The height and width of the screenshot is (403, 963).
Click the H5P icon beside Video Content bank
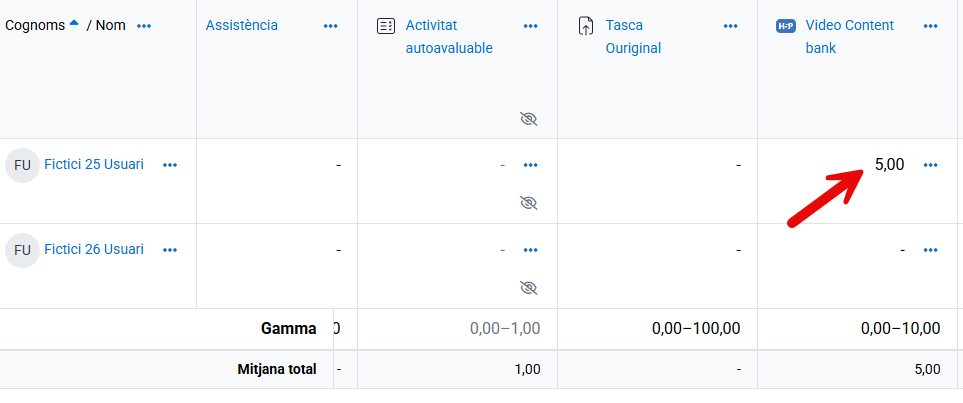click(786, 26)
